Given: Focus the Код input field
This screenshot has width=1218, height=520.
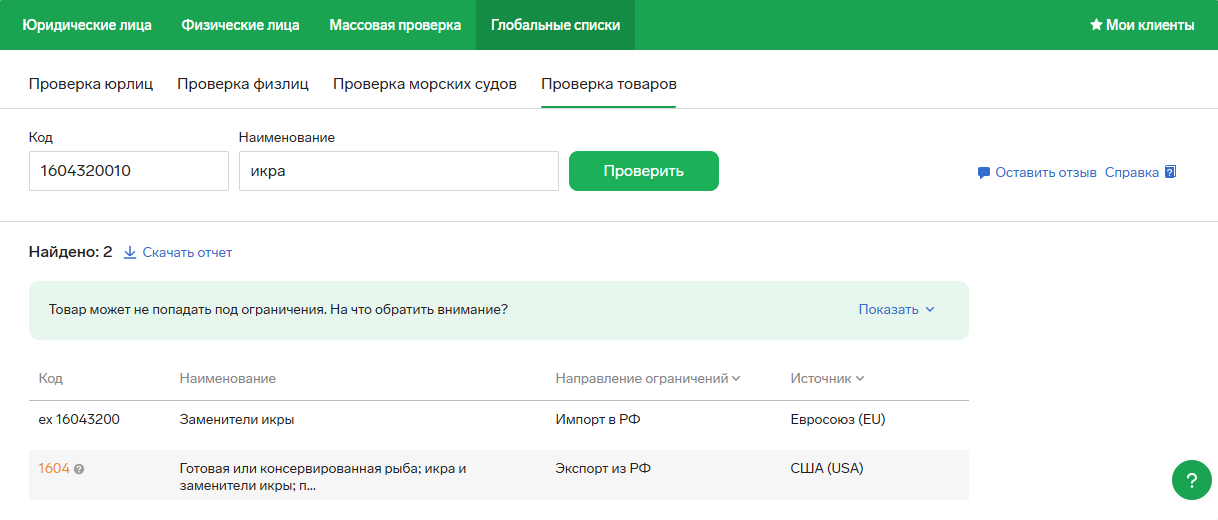Looking at the screenshot, I should (x=129, y=171).
